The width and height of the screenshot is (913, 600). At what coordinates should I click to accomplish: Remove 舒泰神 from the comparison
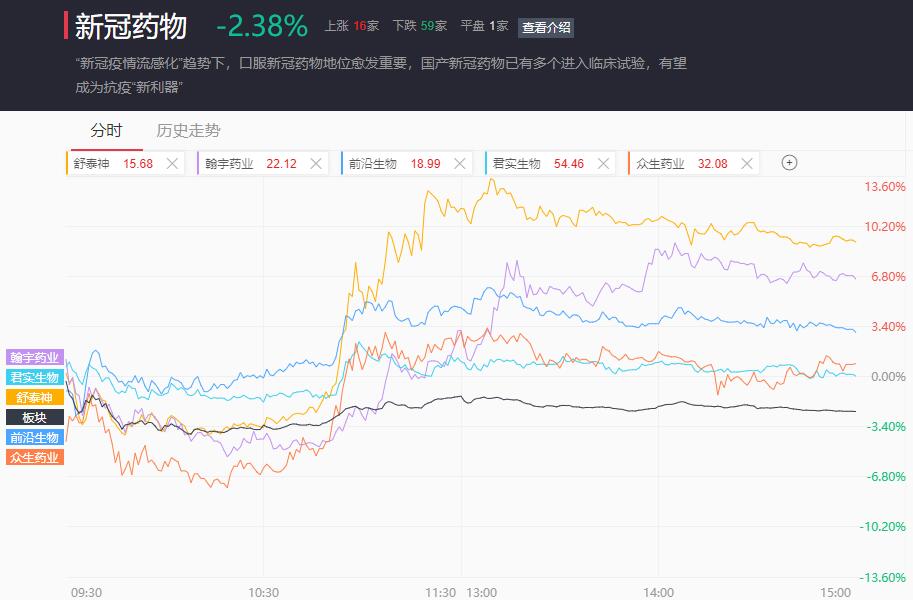[x=172, y=164]
